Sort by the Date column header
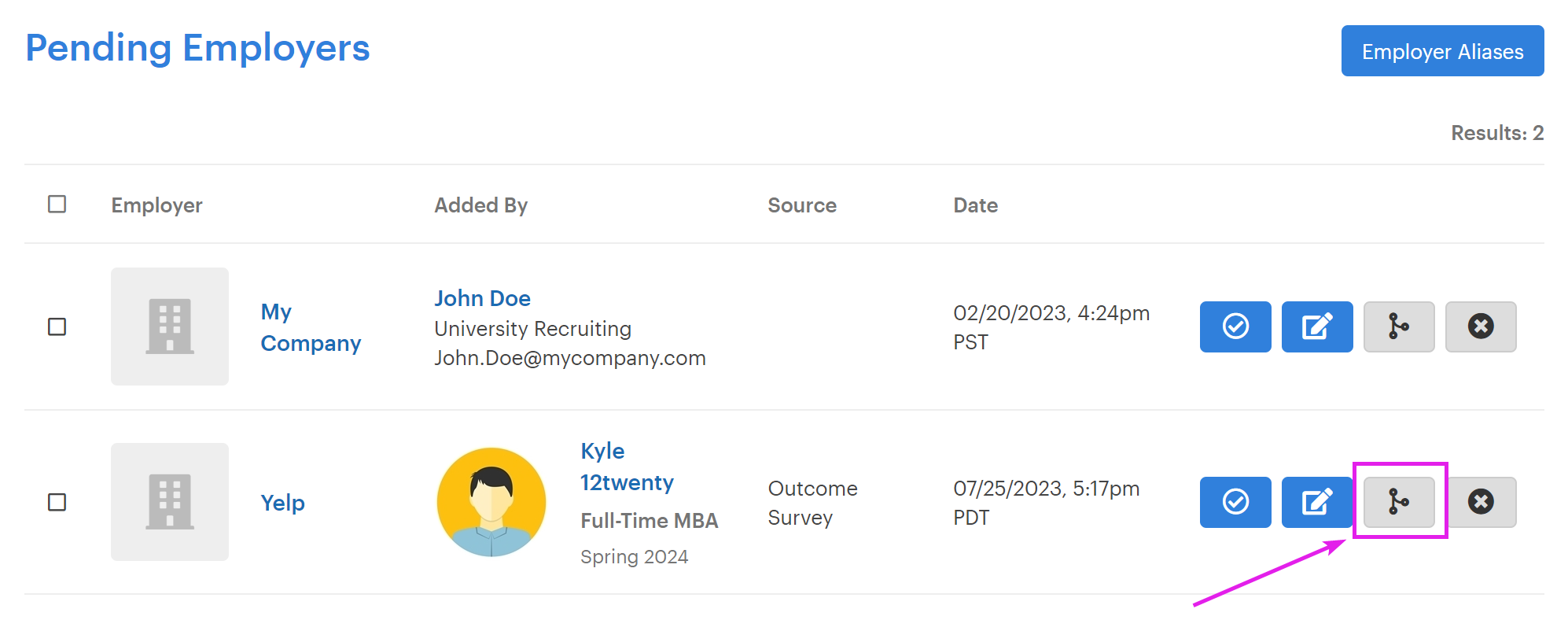1568x642 pixels. [975, 205]
